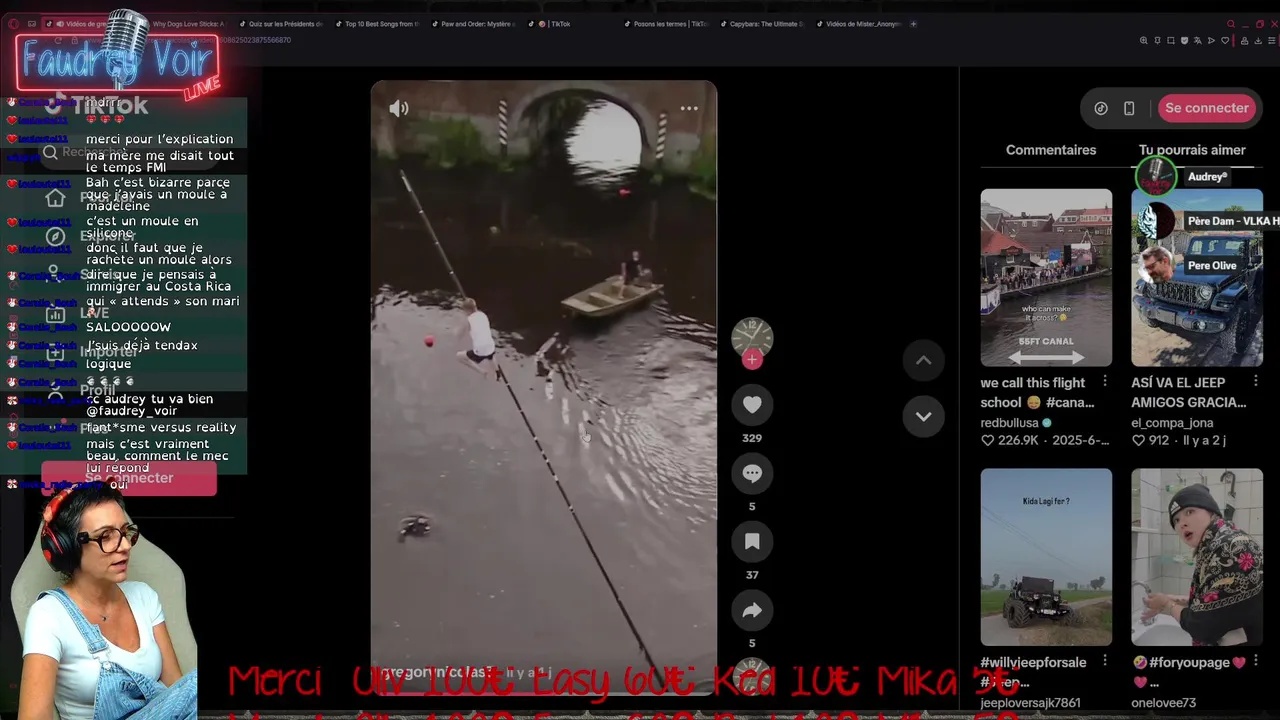This screenshot has height=720, width=1280.
Task: Open options for #foryoupage video
Action: 1256,661
